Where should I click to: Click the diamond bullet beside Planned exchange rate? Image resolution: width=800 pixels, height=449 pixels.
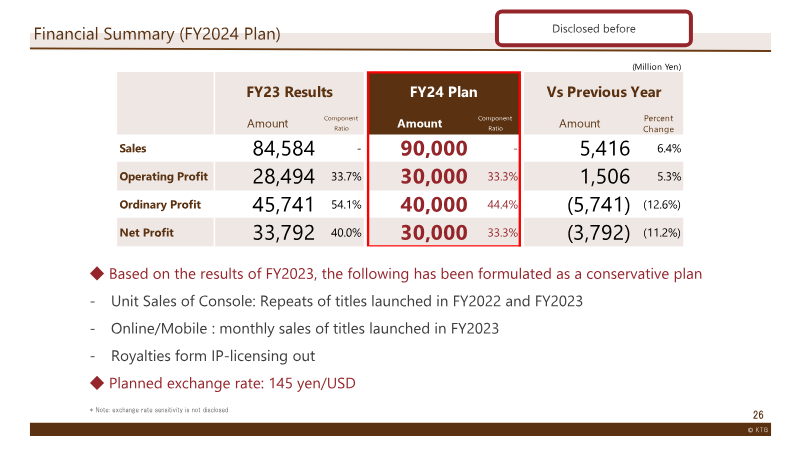[97, 383]
